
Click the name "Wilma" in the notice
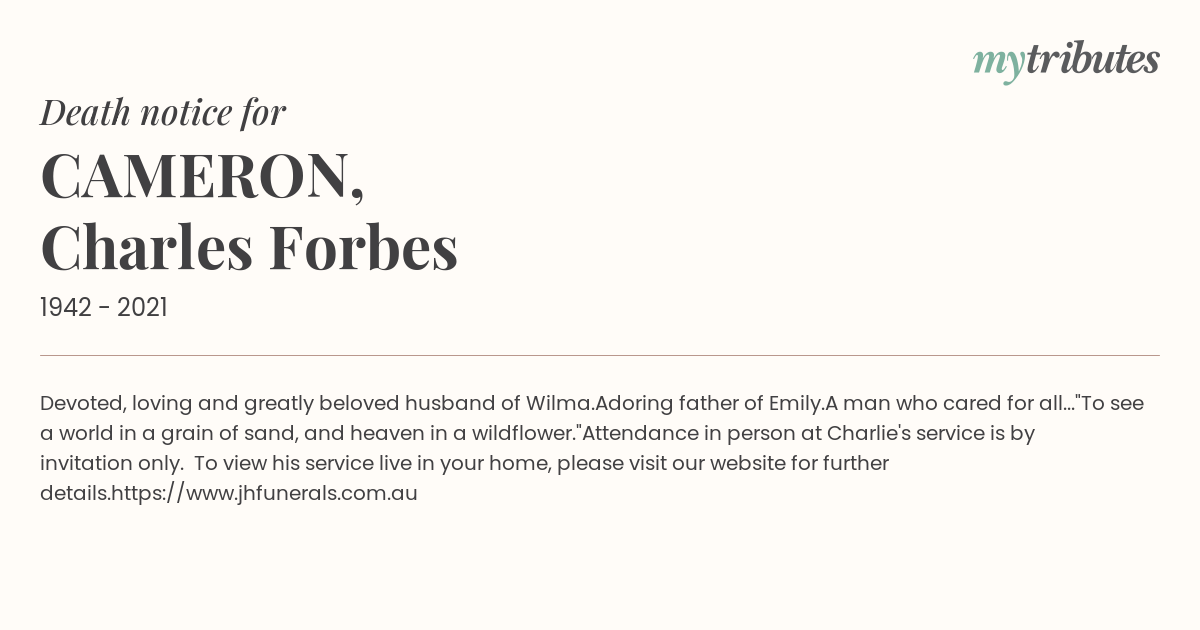559,404
